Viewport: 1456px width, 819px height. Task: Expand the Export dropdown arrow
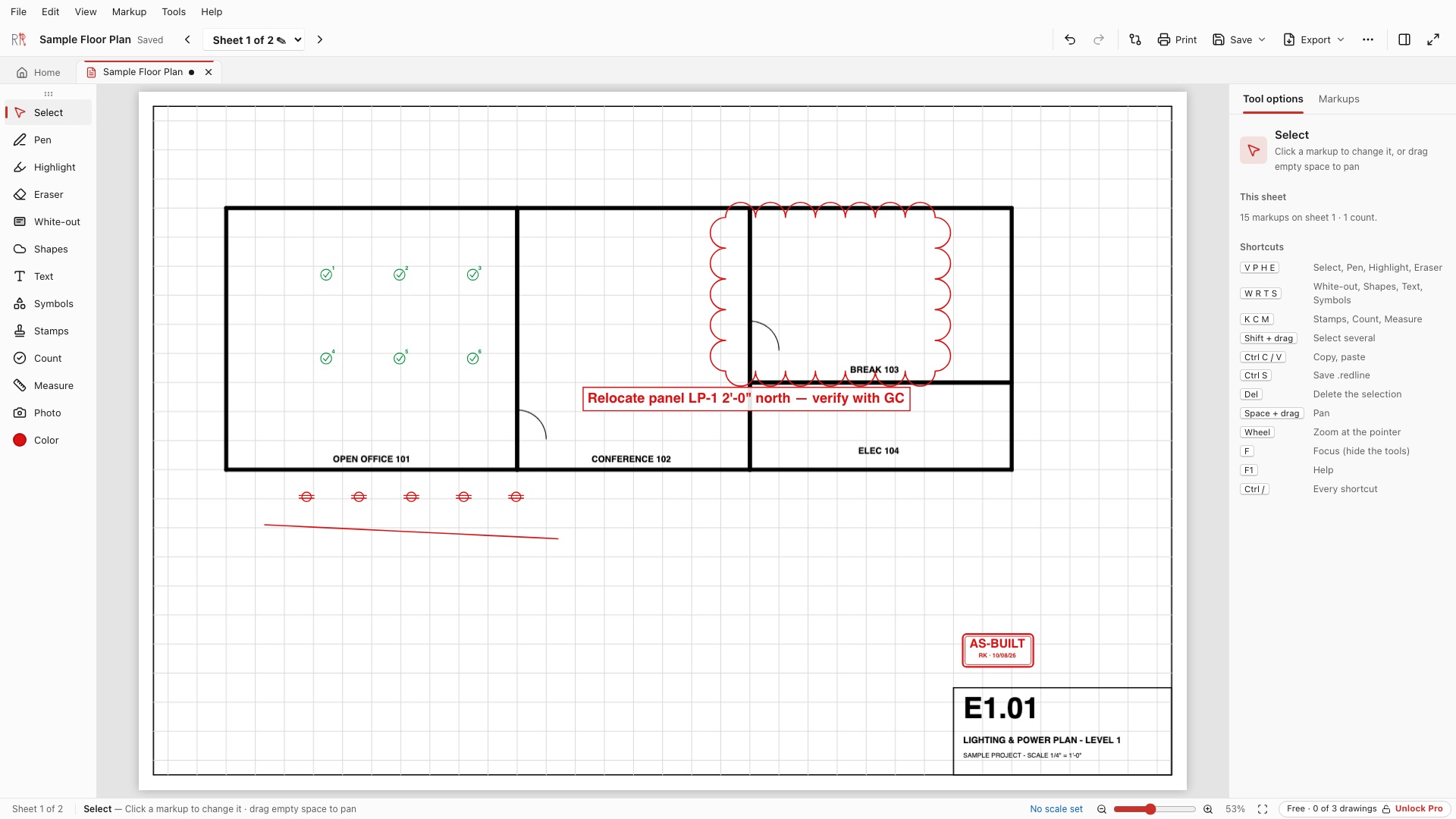tap(1341, 39)
